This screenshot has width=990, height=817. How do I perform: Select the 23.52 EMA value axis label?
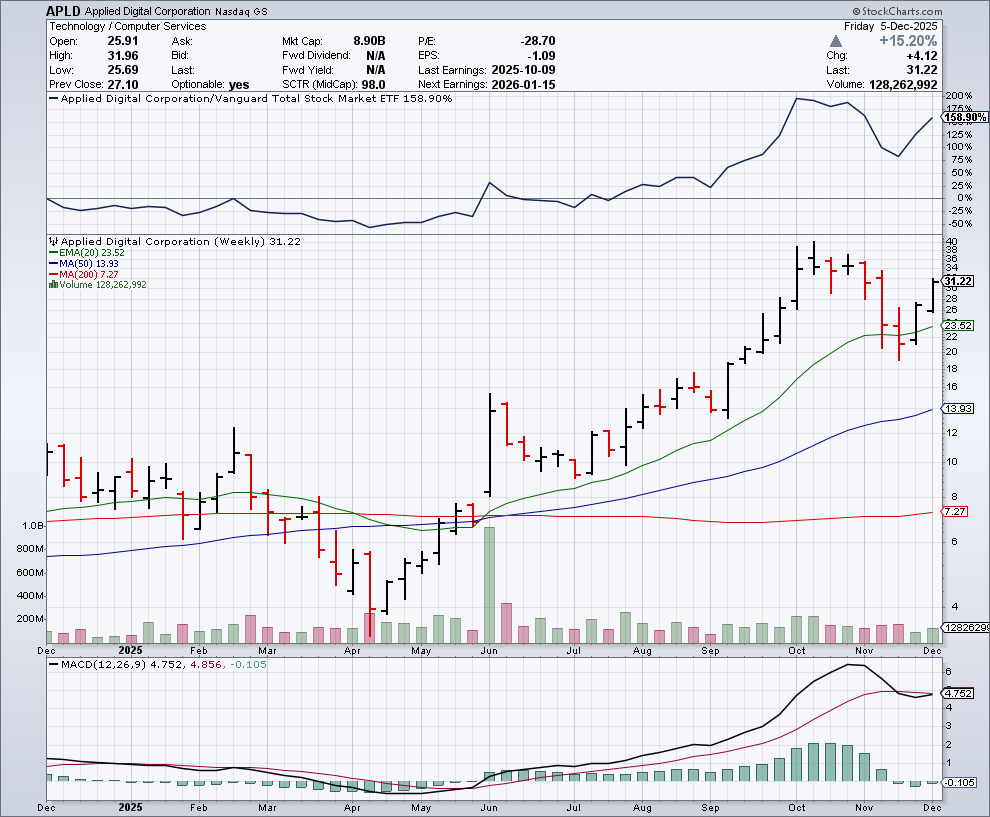959,326
